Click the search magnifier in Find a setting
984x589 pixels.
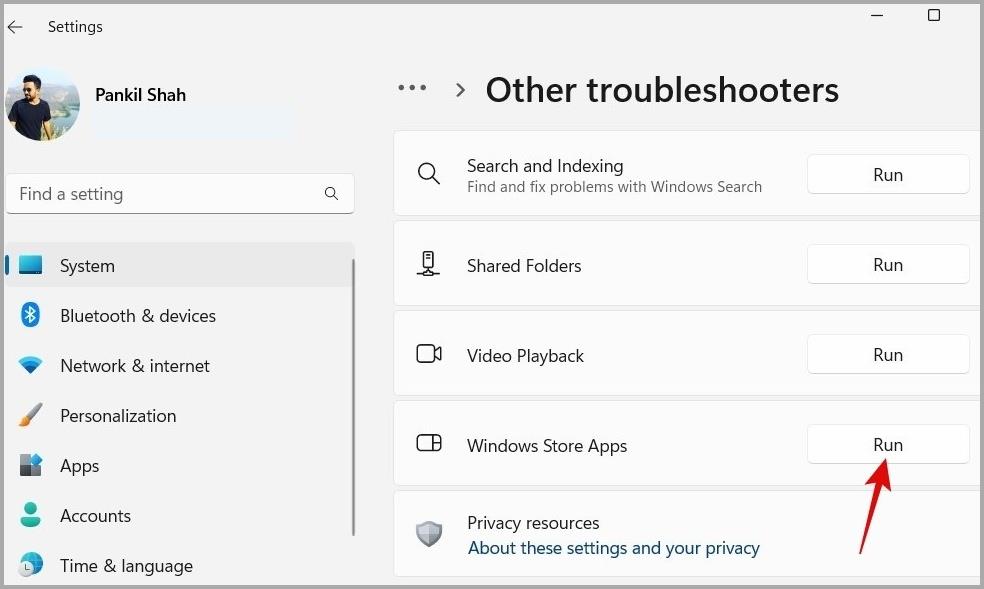click(331, 194)
